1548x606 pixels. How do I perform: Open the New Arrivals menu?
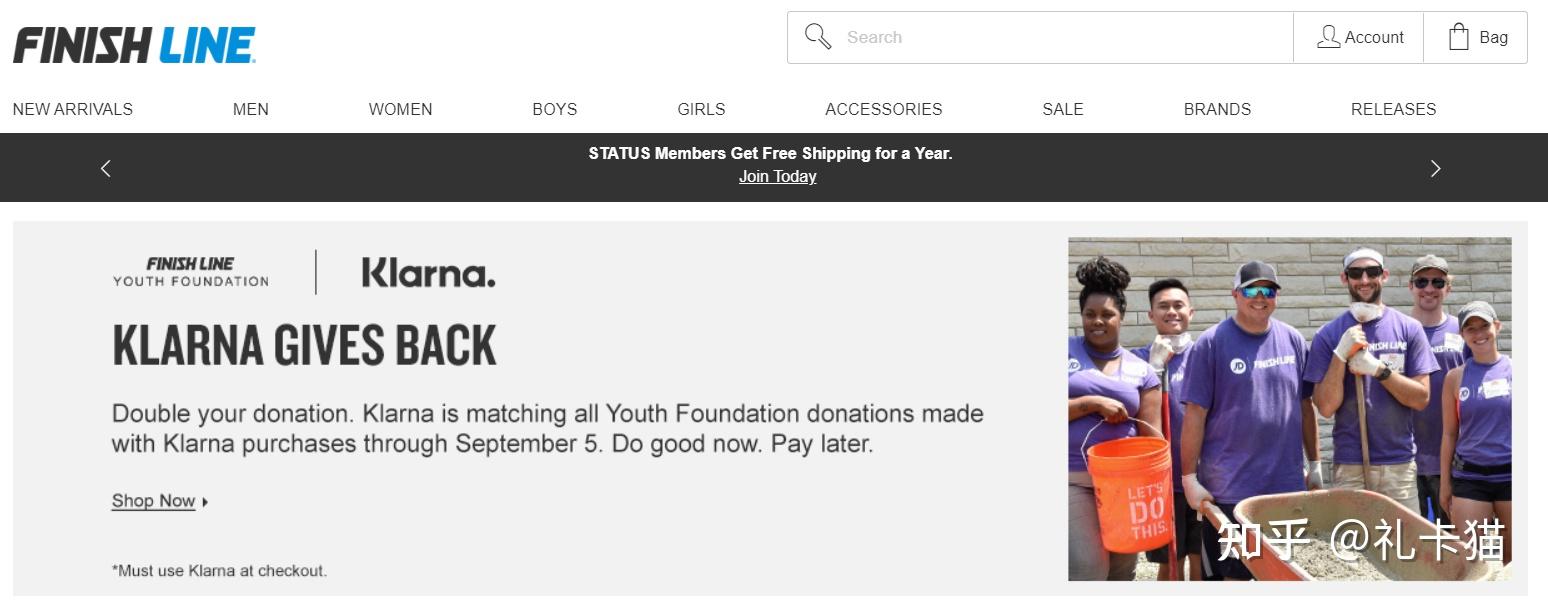(73, 109)
